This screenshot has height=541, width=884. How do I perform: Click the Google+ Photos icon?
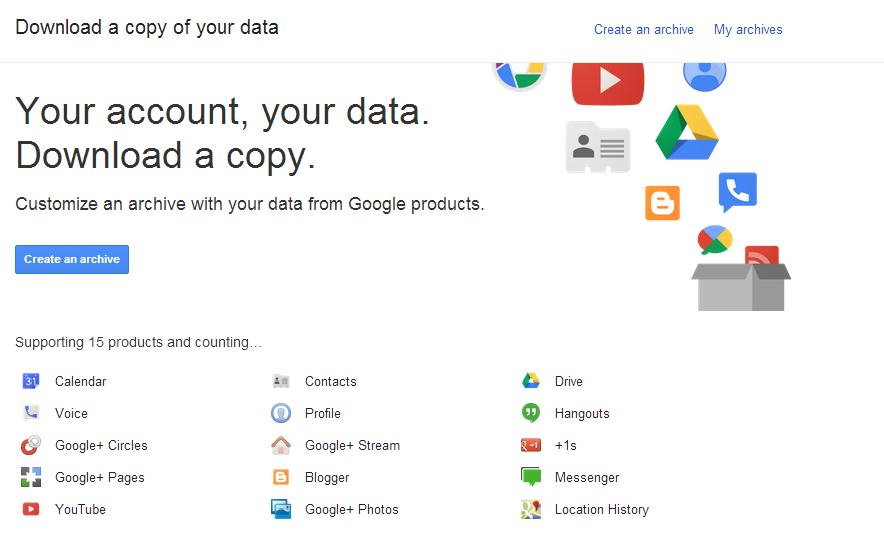[x=281, y=509]
